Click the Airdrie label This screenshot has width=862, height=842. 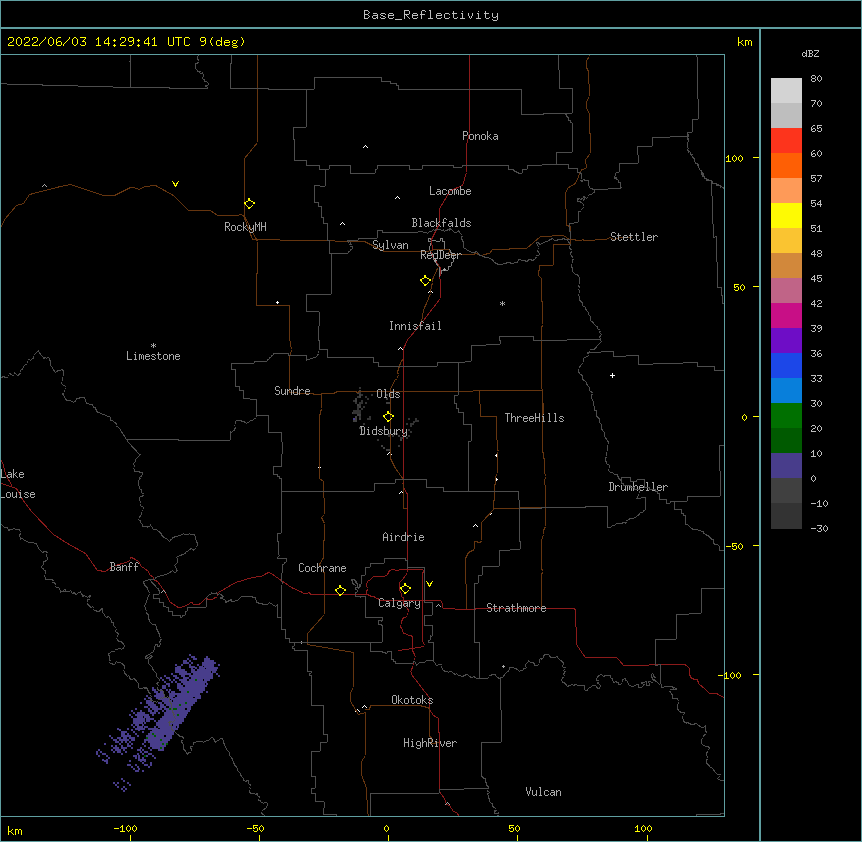pos(403,537)
